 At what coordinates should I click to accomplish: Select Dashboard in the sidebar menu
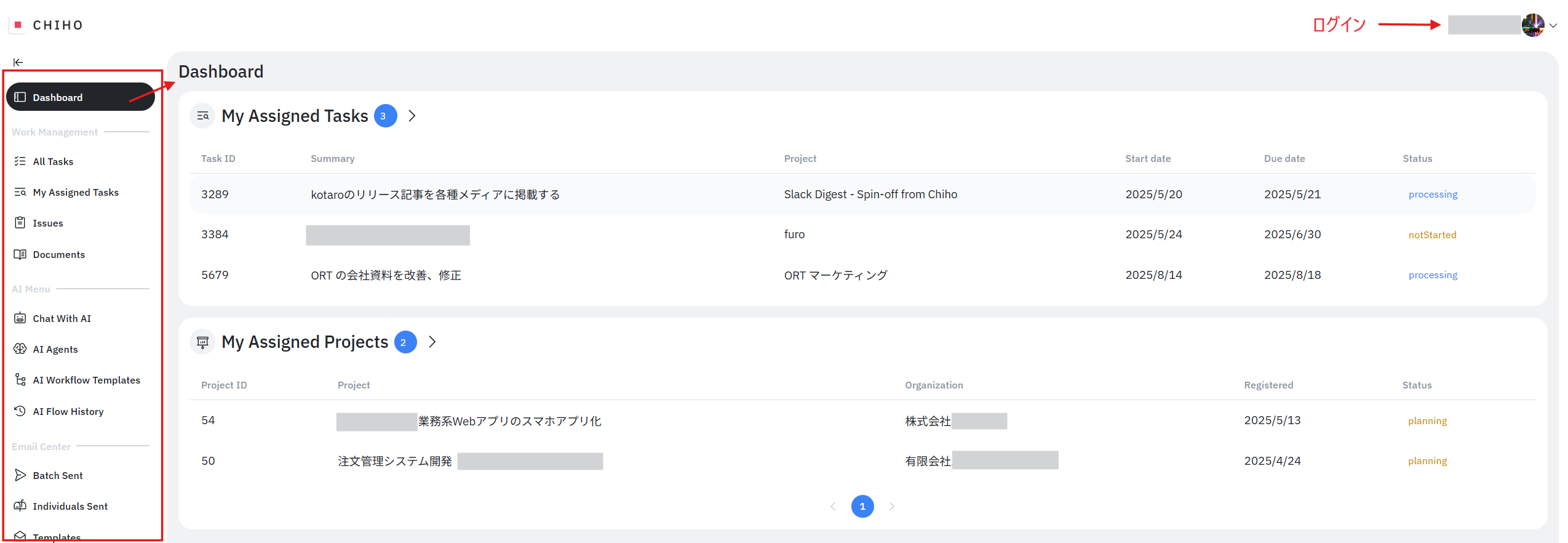tap(80, 97)
